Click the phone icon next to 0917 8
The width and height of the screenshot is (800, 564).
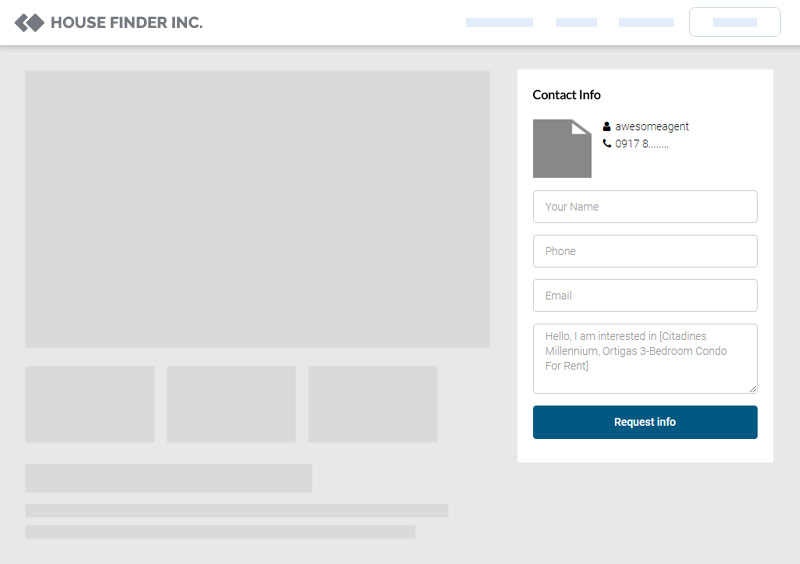607,143
